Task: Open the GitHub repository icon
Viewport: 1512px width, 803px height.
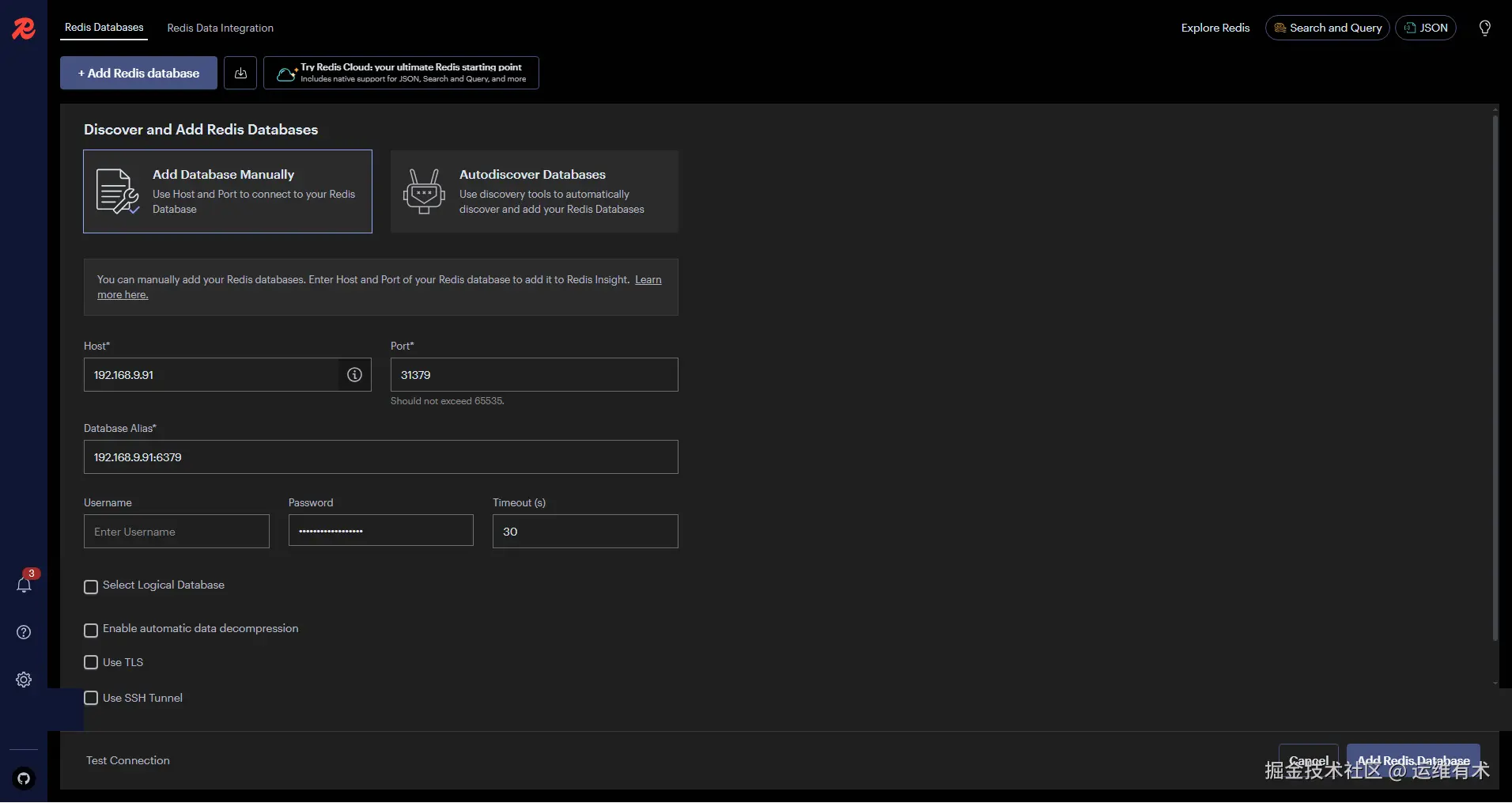Action: click(24, 778)
